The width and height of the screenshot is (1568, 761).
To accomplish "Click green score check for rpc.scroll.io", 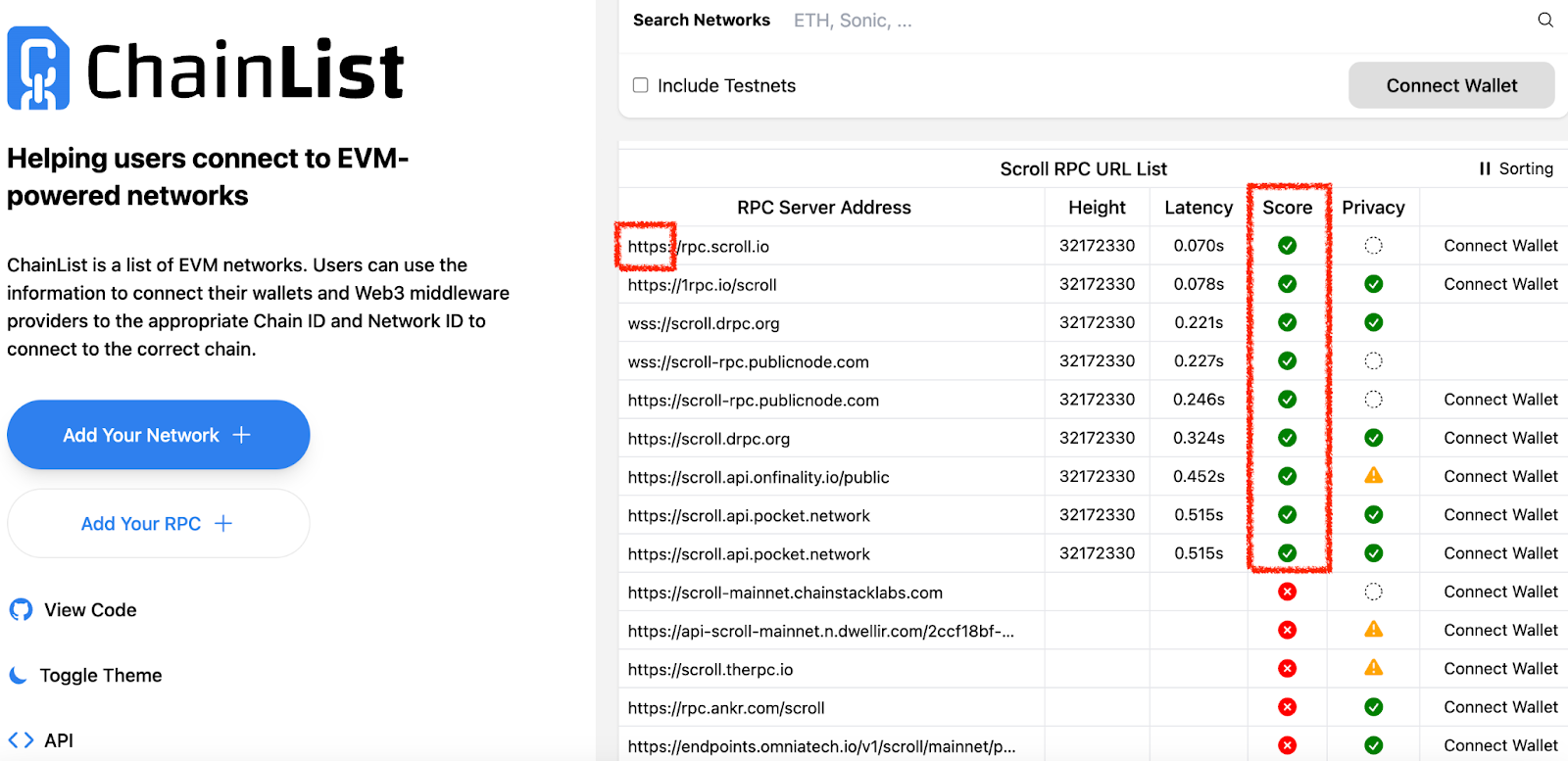I will point(1288,246).
